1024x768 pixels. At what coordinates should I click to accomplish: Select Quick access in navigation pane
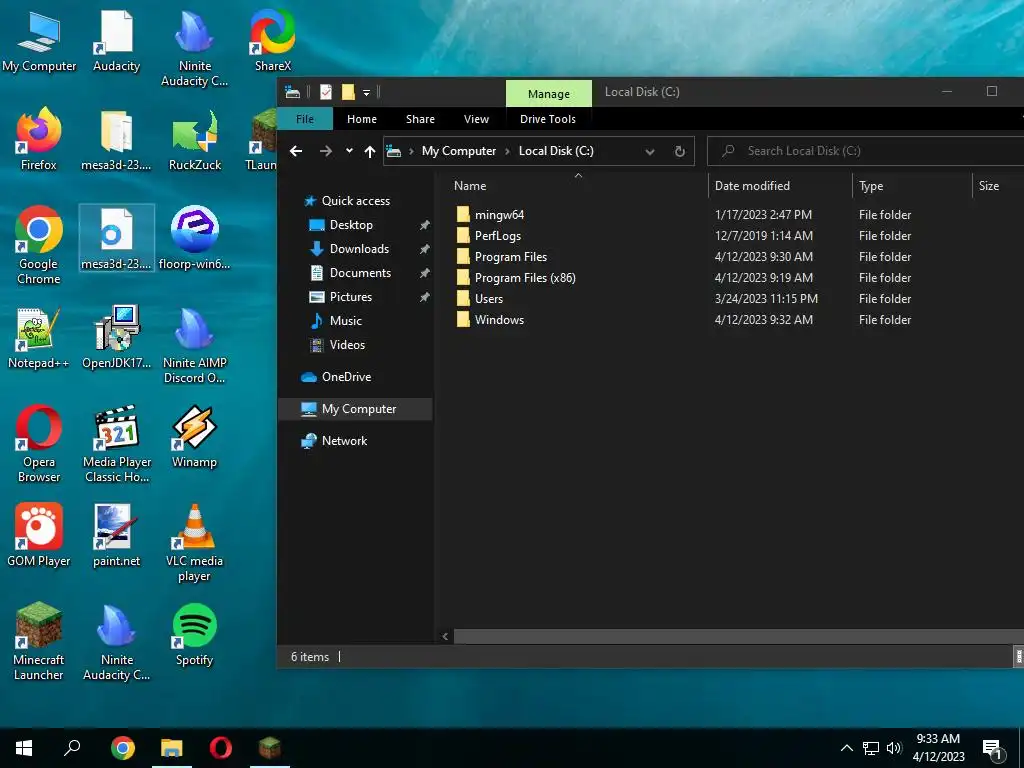pyautogui.click(x=356, y=201)
